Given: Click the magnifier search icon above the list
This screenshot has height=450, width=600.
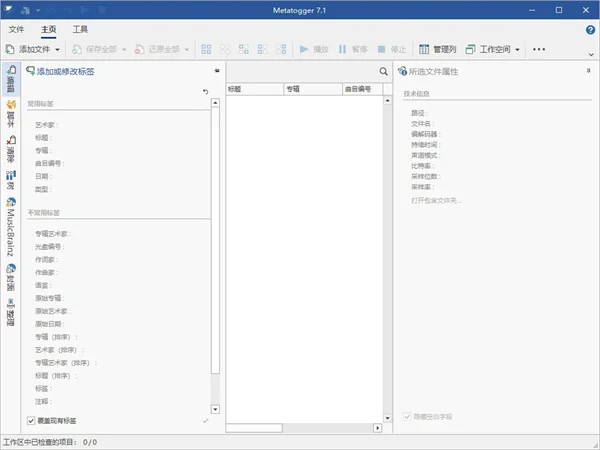Looking at the screenshot, I should click(383, 71).
